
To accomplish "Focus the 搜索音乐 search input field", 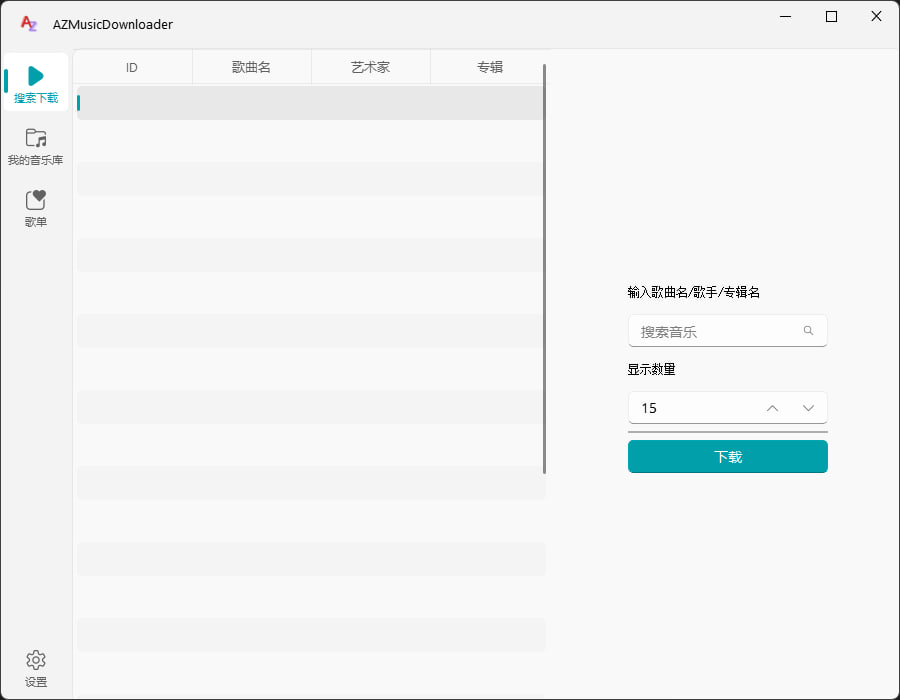I will 727,331.
